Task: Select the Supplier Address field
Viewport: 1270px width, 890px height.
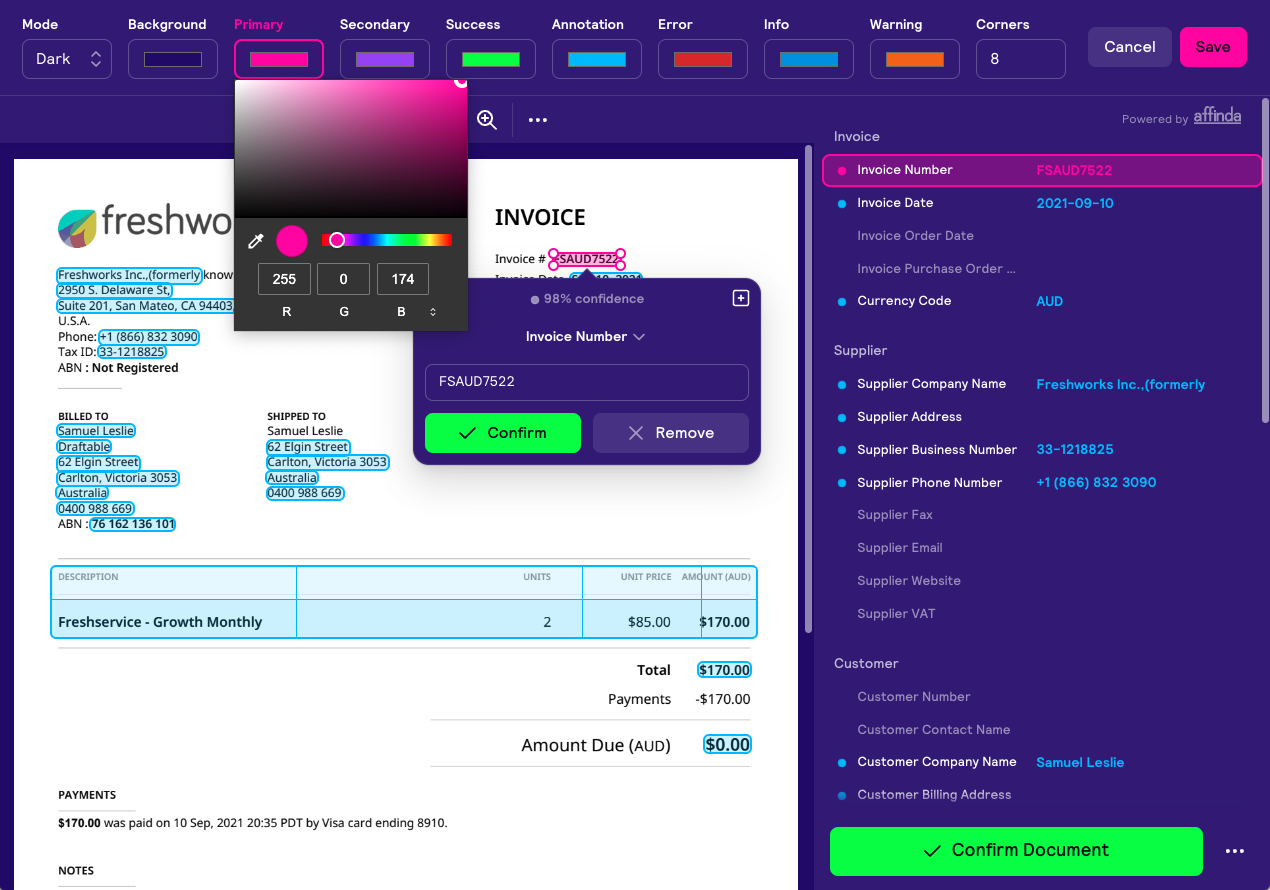Action: click(1042, 417)
